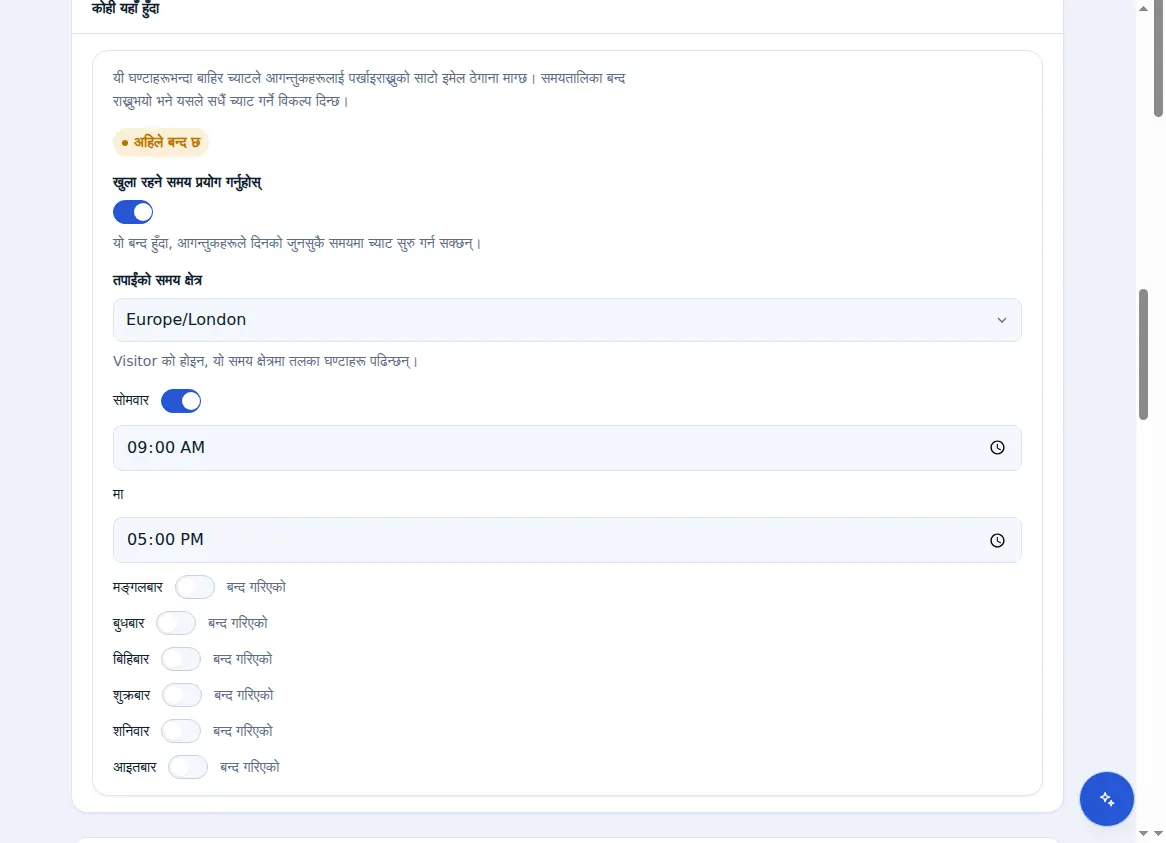Click the "अहिले बन्द छ" status badge
This screenshot has height=843, width=1166.
[x=161, y=143]
